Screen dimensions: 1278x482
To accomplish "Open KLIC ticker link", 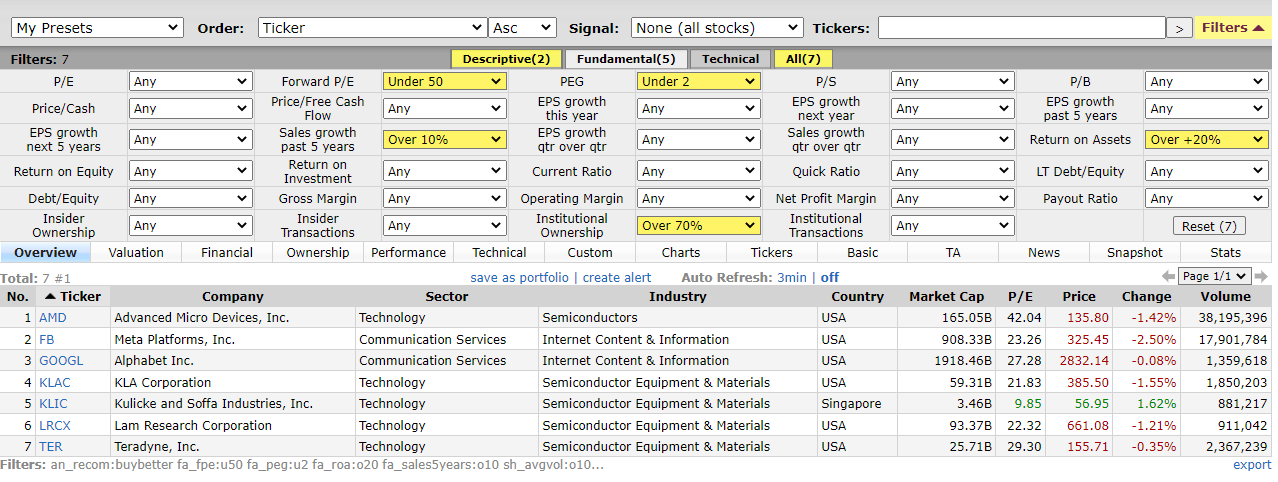I will (54, 404).
